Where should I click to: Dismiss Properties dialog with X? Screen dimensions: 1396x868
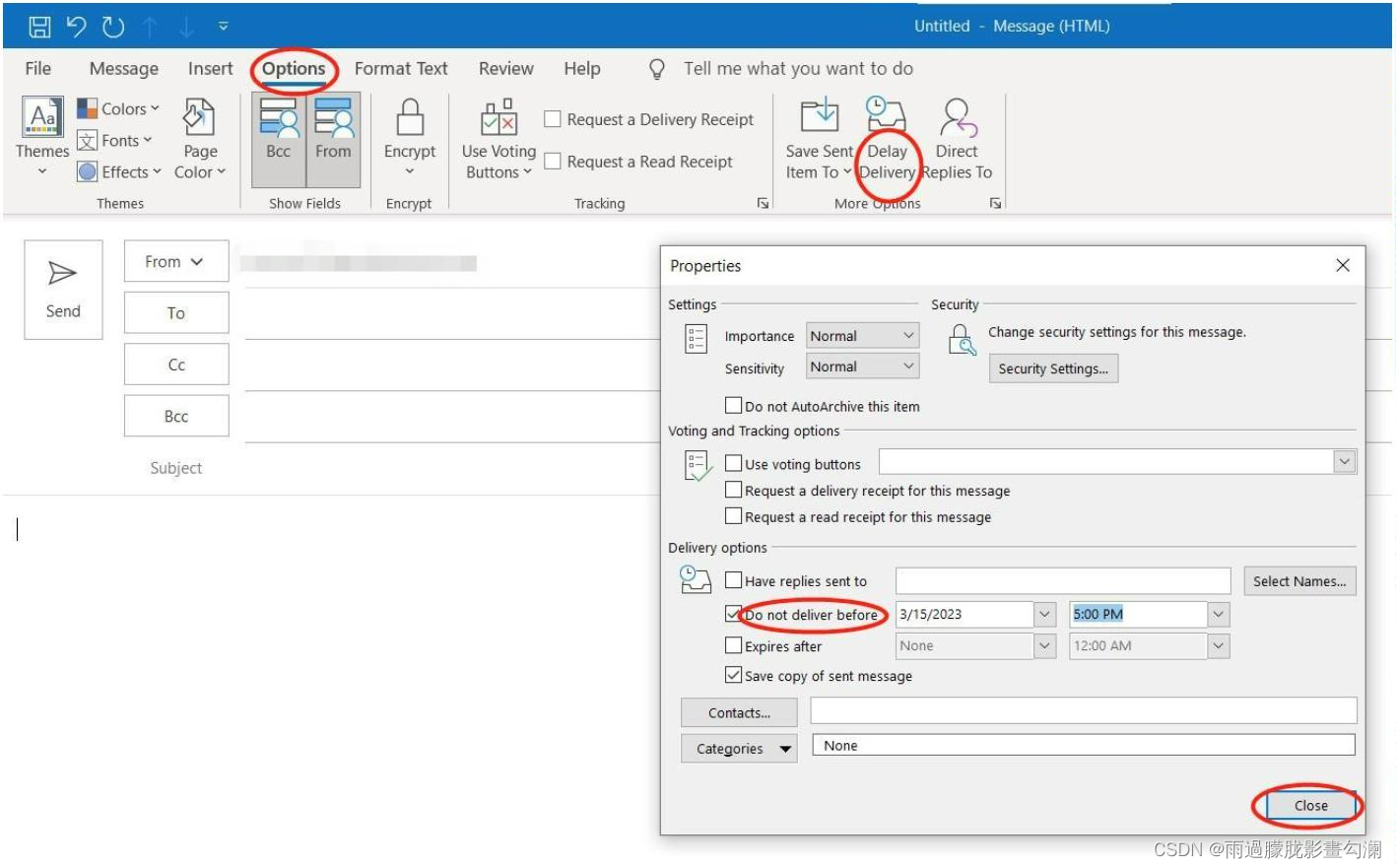pos(1342,265)
